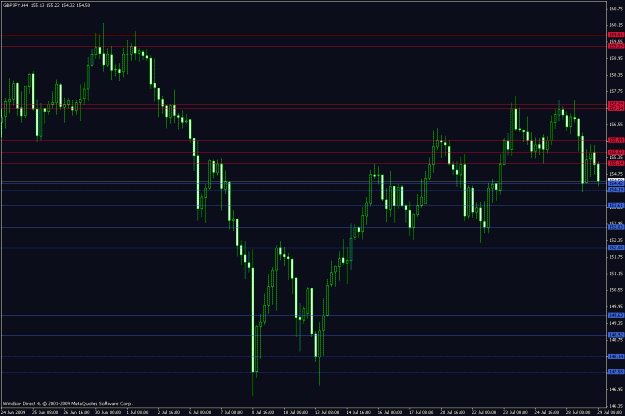Click the 151.75 price scale label
The height and width of the screenshot is (416, 625).
pos(616,257)
